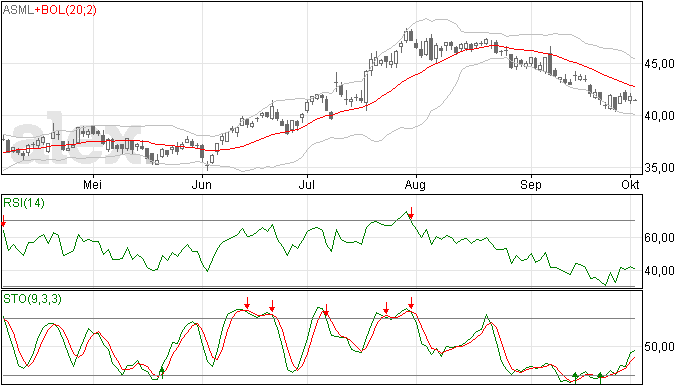Click the 45,00 price axis value

[659, 64]
